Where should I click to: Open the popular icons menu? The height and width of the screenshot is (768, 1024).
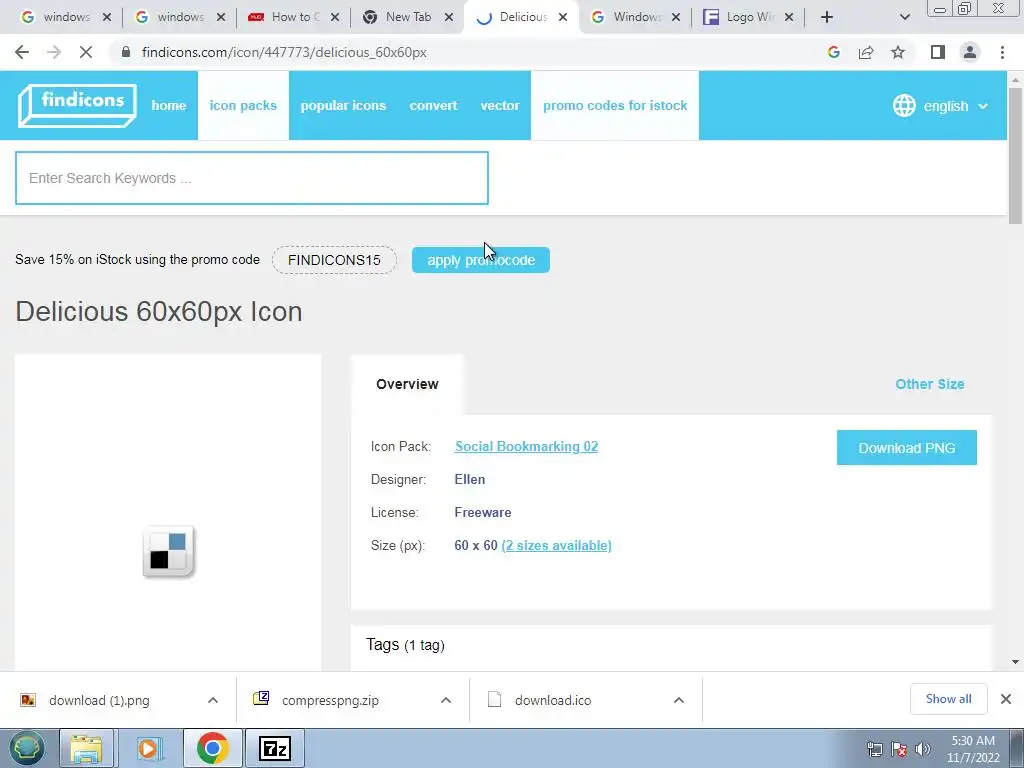click(x=343, y=105)
